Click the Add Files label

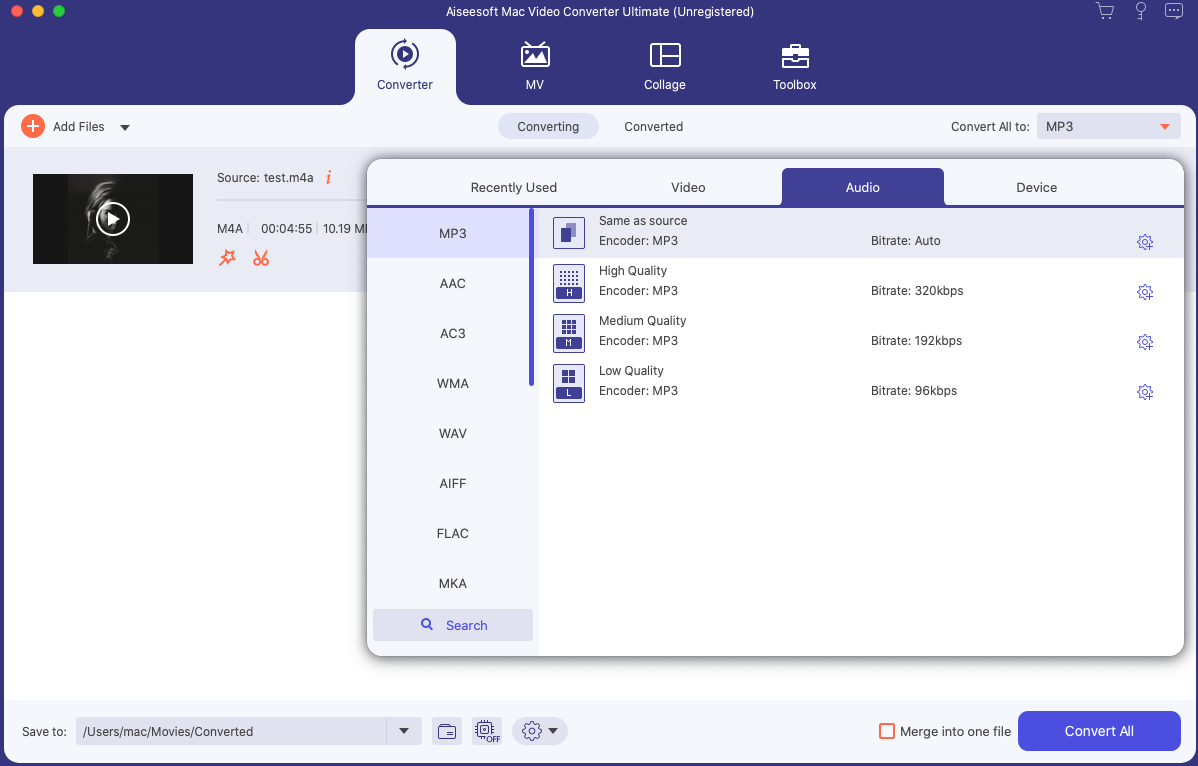tap(79, 127)
